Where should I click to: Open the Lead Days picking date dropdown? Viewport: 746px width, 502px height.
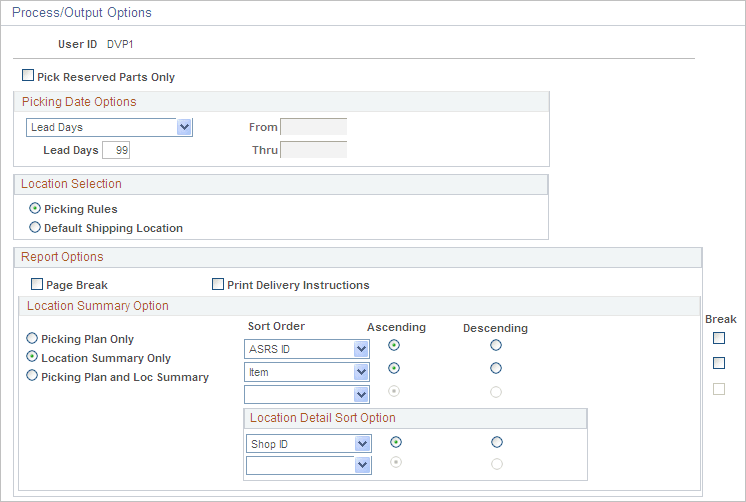[x=109, y=128]
